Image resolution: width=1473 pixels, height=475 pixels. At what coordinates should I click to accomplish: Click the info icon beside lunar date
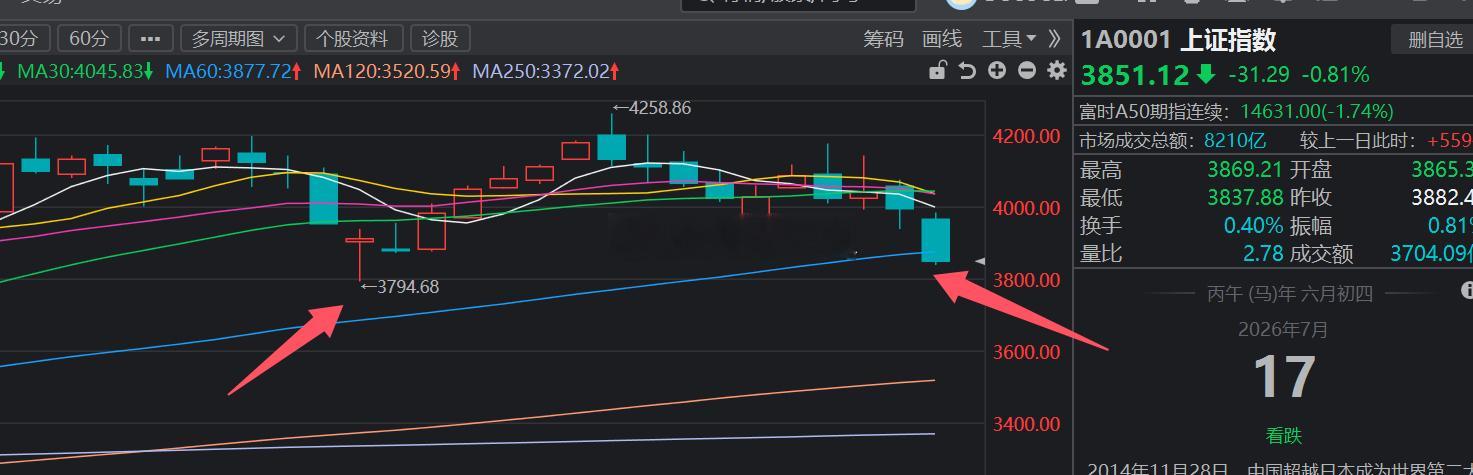1467,291
